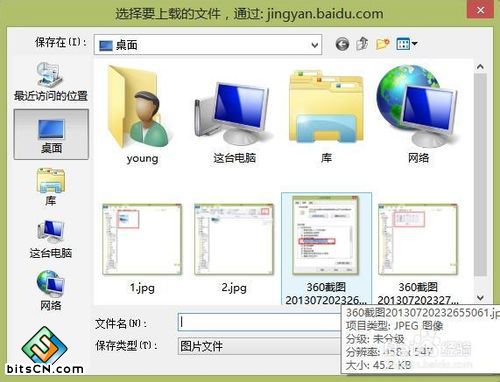Select the 网络 icon in file list

point(418,114)
